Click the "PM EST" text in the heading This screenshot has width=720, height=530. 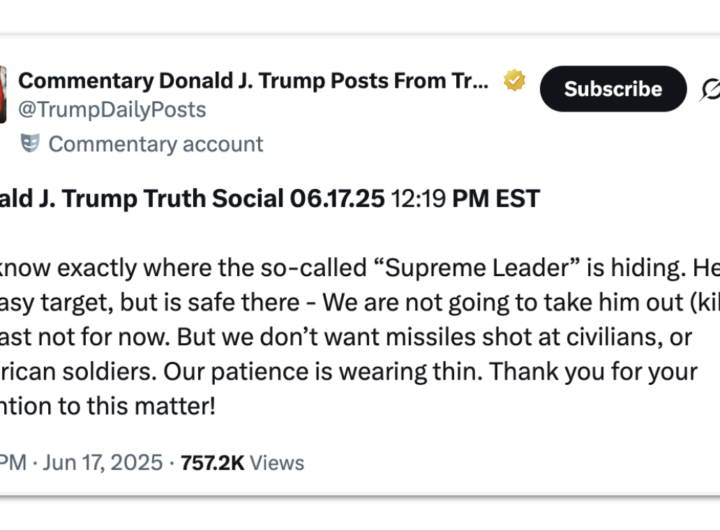coord(496,198)
